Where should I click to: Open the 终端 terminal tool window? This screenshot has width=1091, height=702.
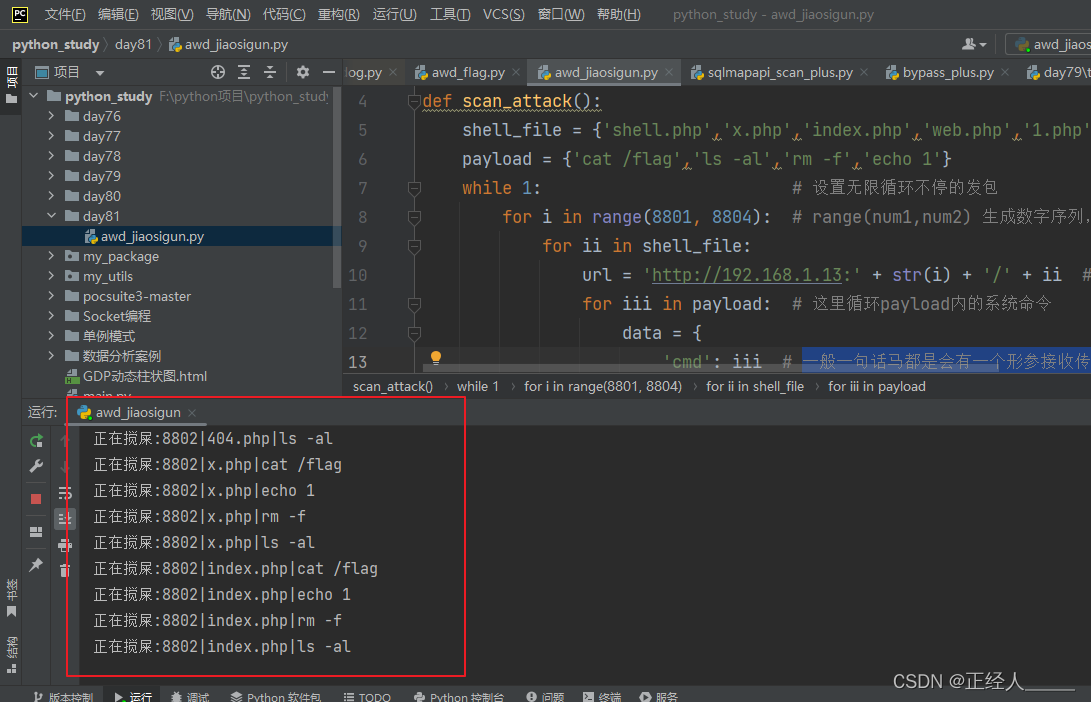click(602, 696)
